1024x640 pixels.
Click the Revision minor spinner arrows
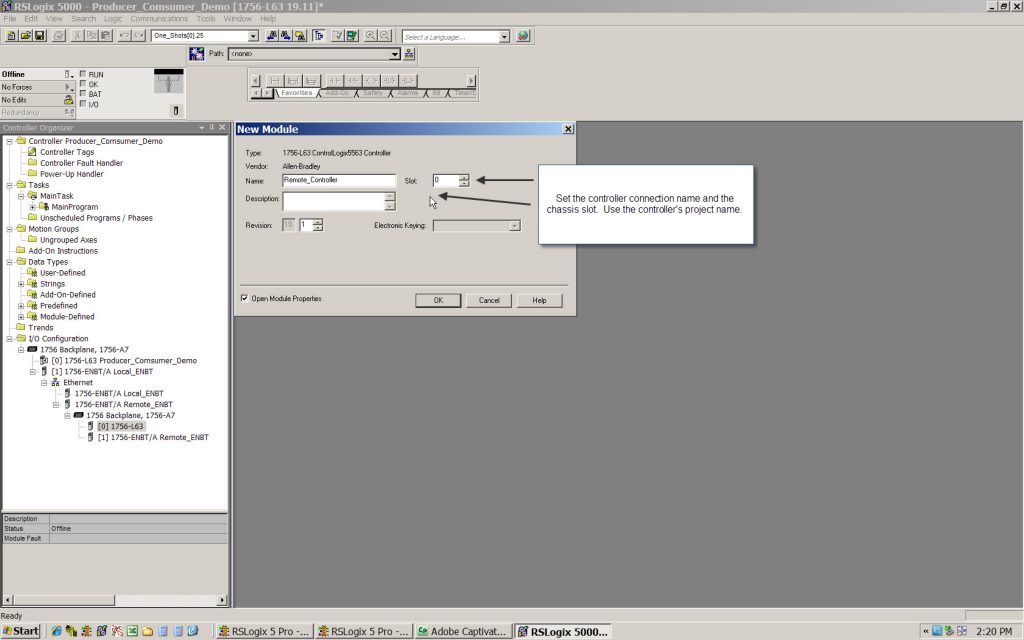coord(317,225)
